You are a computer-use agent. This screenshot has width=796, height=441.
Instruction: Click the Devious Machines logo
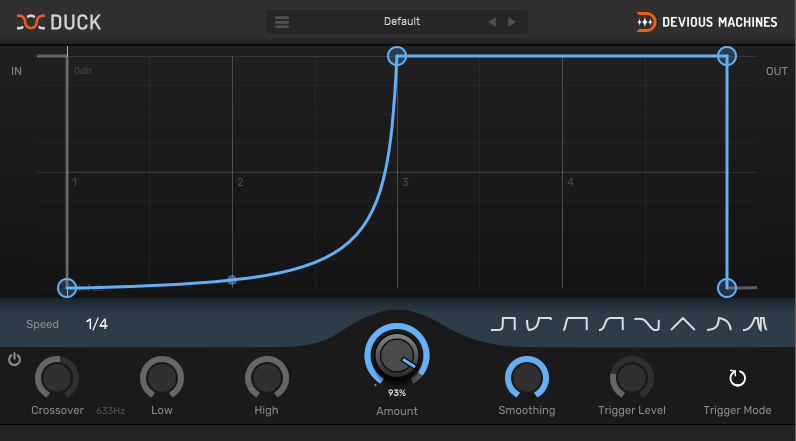pyautogui.click(x=707, y=22)
